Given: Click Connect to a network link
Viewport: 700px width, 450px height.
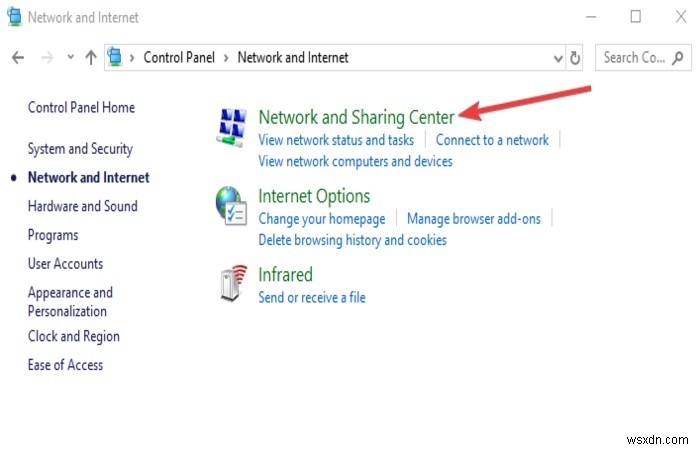Looking at the screenshot, I should (x=492, y=140).
